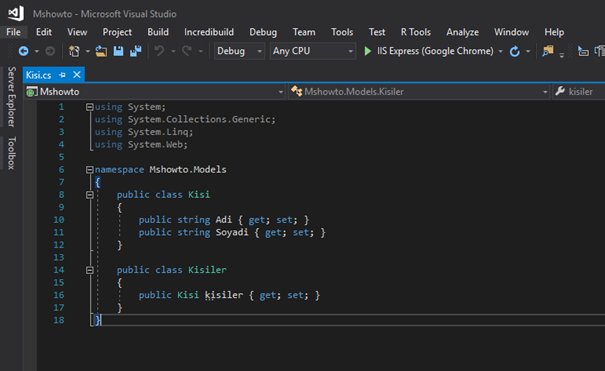Open the Analyze menu
Screen dimensions: 605x371
pyautogui.click(x=463, y=32)
